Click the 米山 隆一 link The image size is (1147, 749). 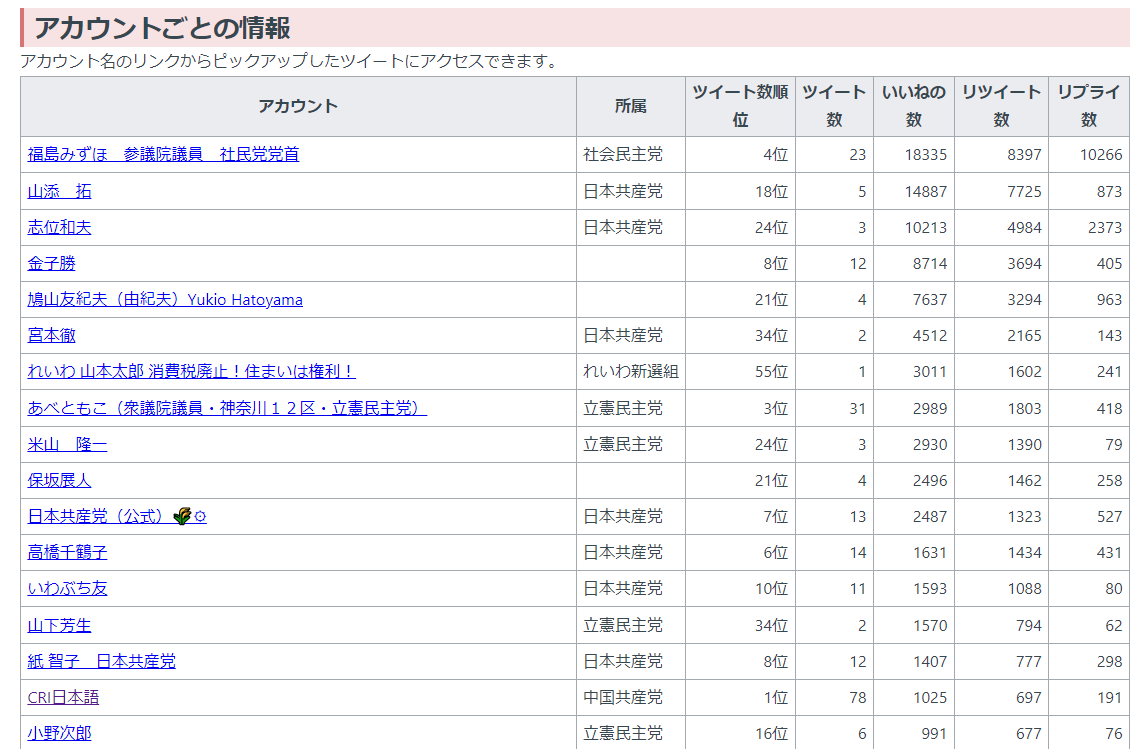(x=67, y=445)
